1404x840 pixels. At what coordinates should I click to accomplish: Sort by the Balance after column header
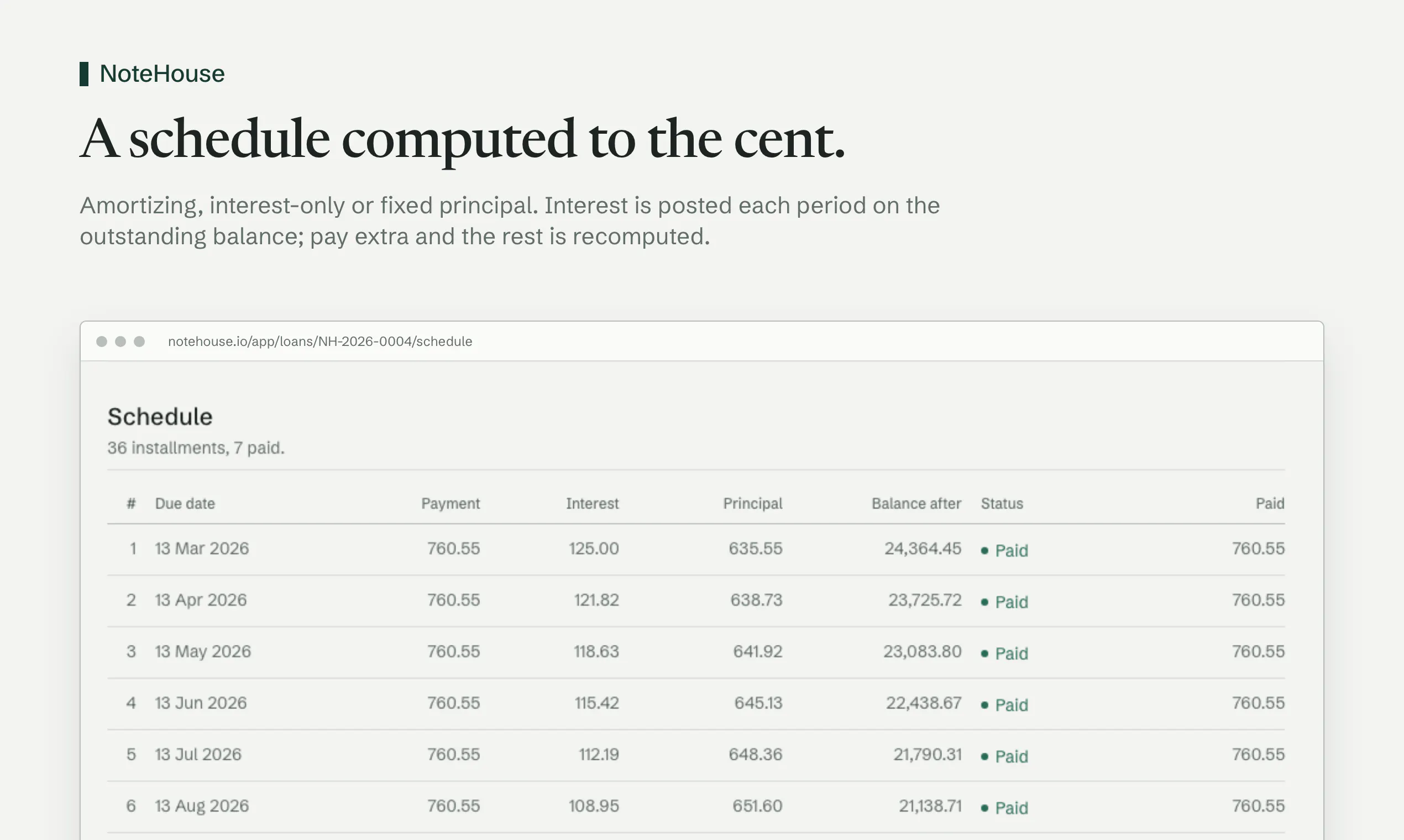coord(916,504)
